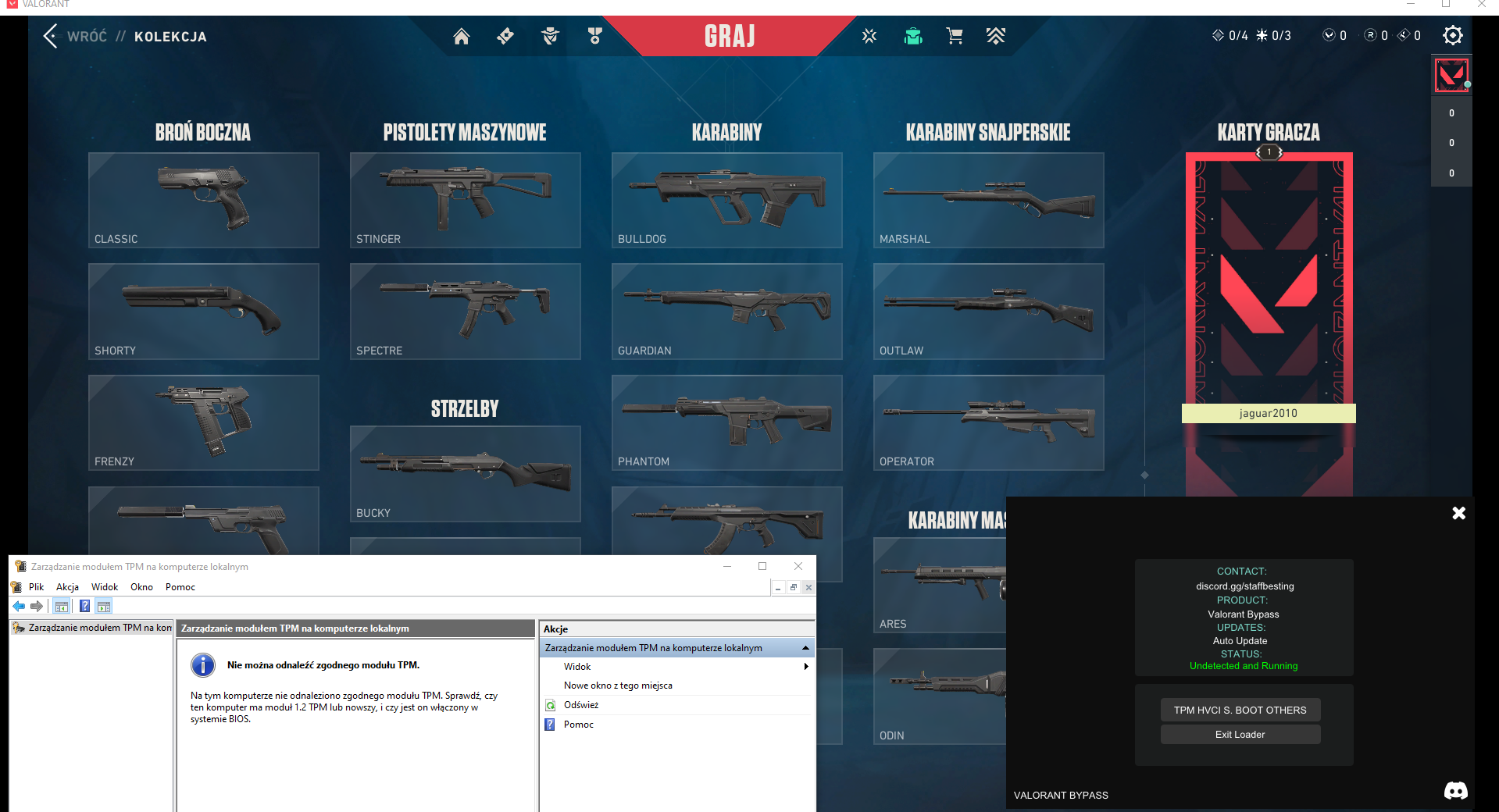This screenshot has width=1499, height=812.
Task: Click the store shopping cart icon
Action: coord(954,36)
